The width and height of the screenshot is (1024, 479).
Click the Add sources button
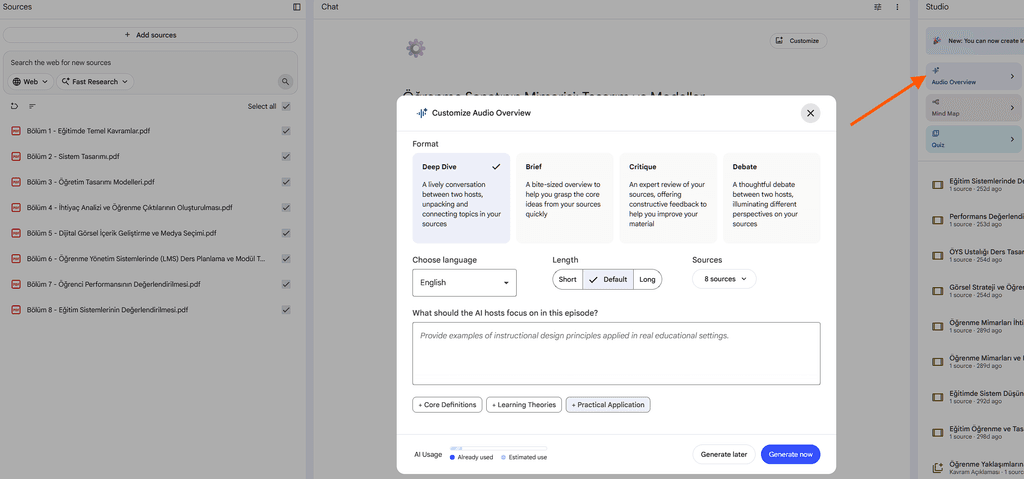point(150,35)
